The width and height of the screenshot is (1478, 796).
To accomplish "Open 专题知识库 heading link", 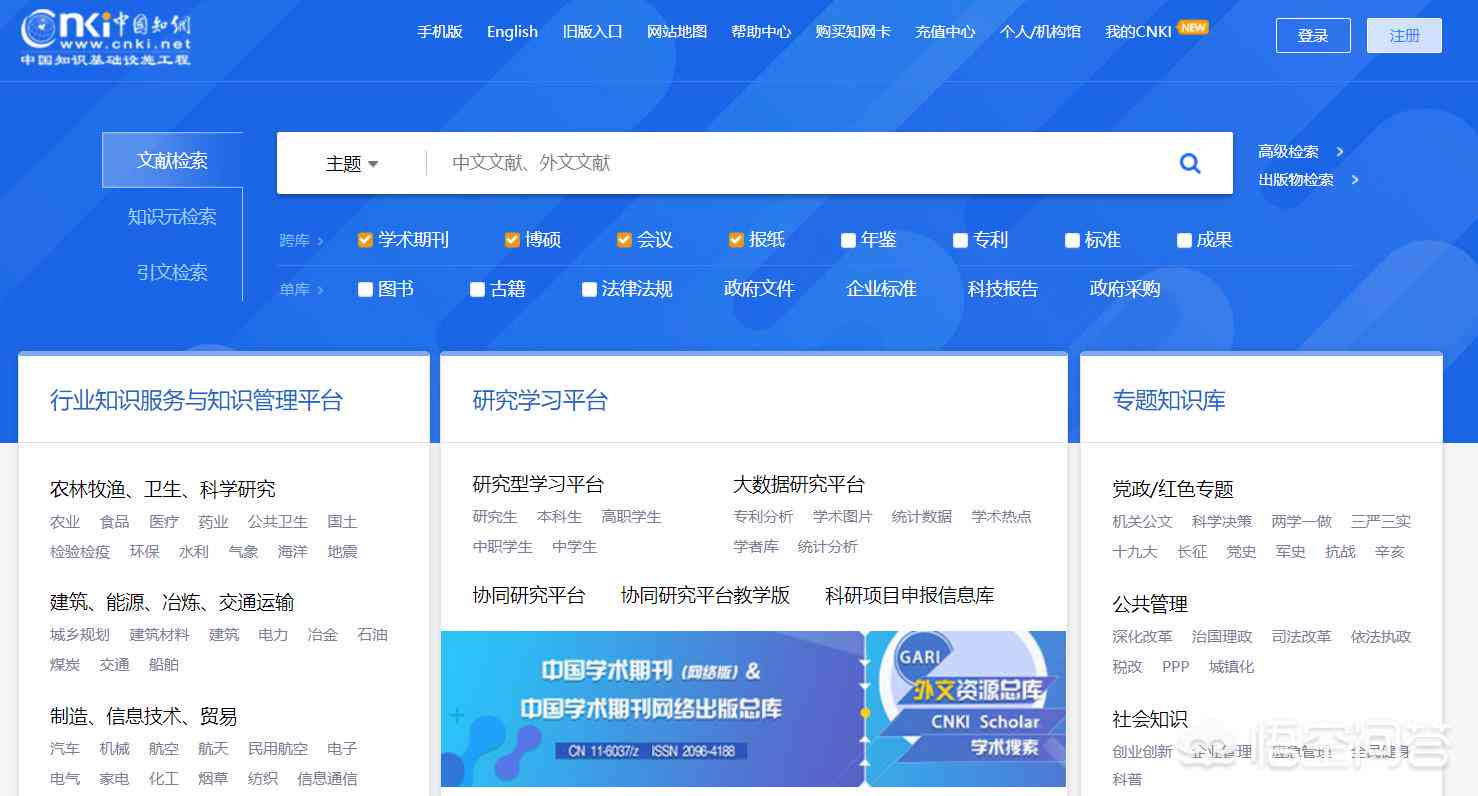I will tap(1169, 401).
